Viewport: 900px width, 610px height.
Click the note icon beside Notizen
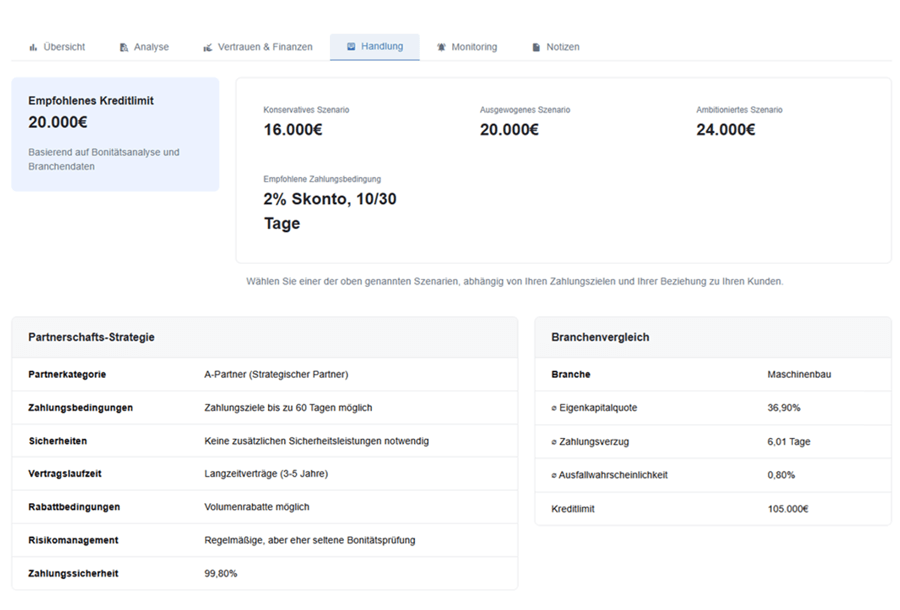536,47
